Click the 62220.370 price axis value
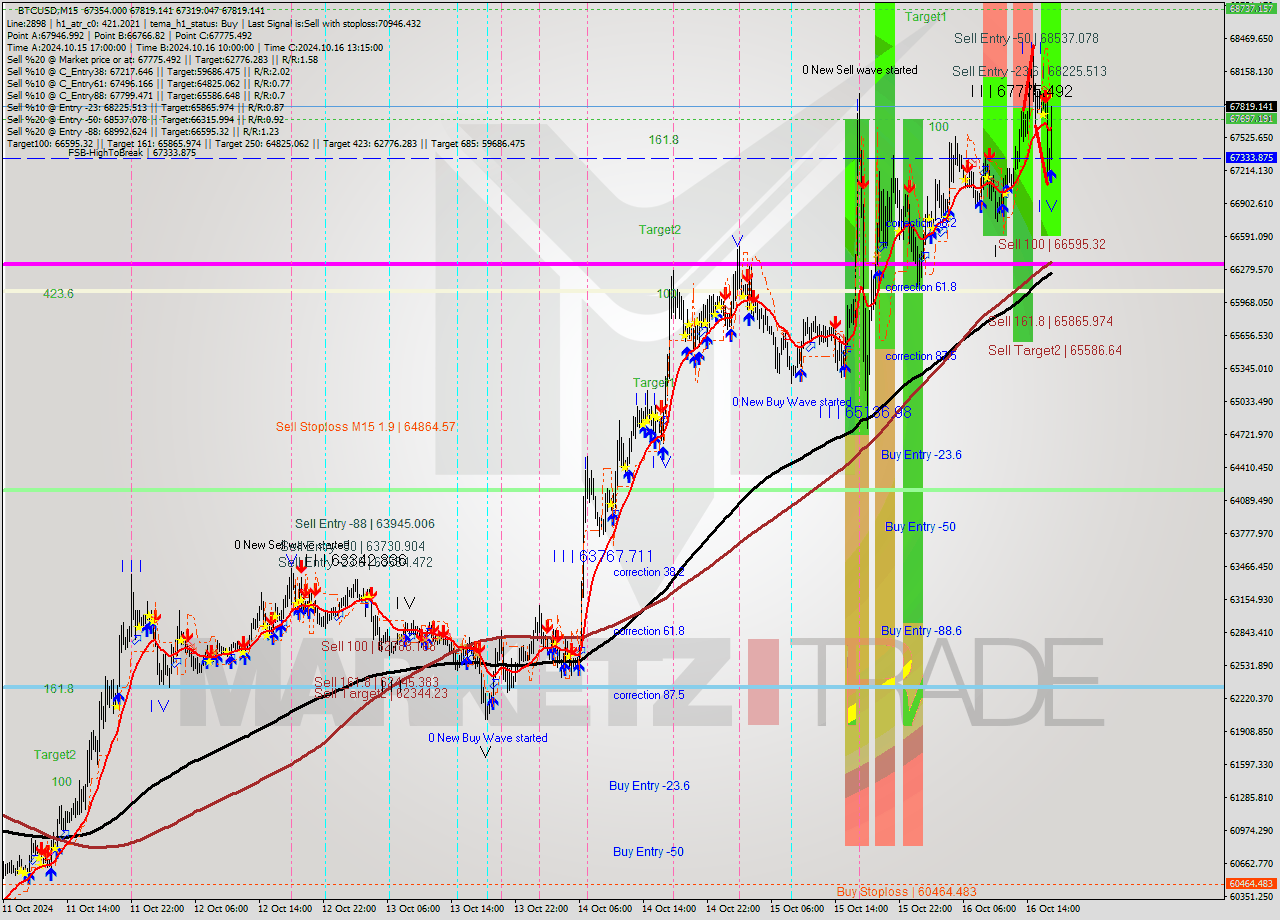The image size is (1280, 920). tap(1251, 698)
